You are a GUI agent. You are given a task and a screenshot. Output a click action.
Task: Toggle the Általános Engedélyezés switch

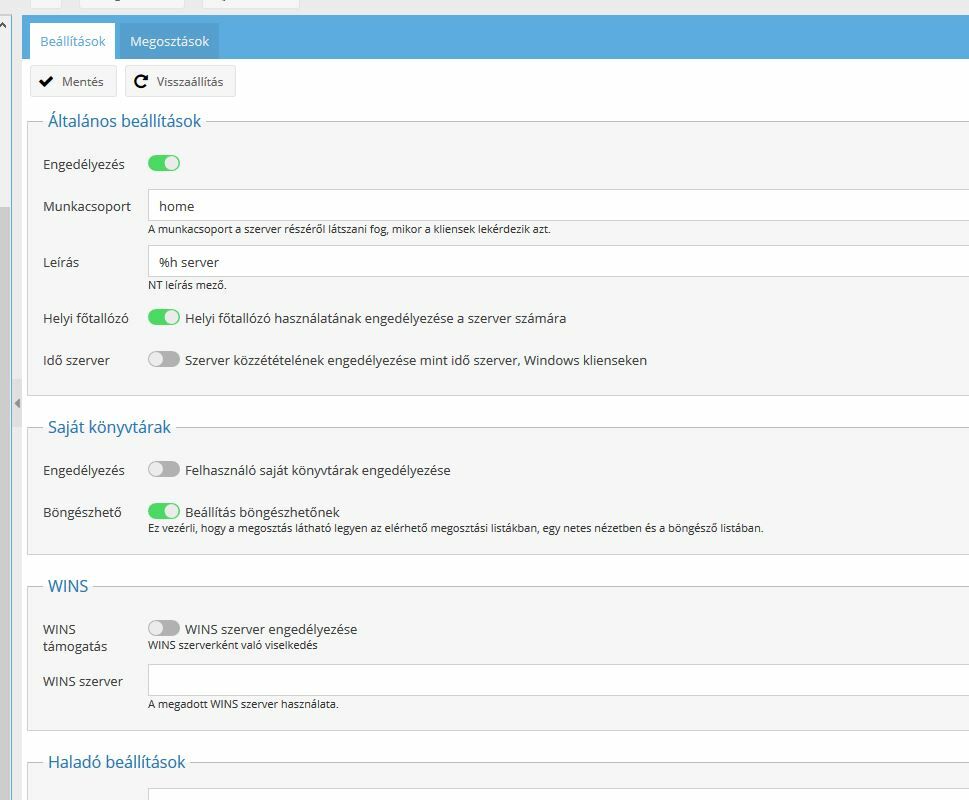[164, 163]
